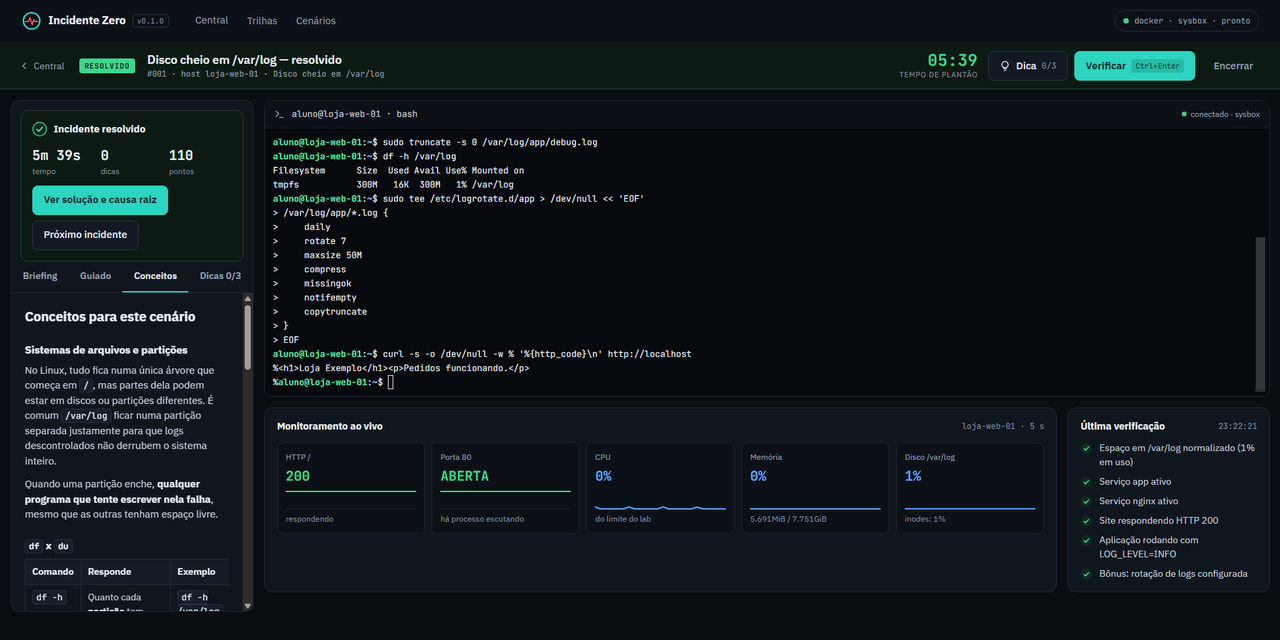Open the Cenários navigation item
1280x640 pixels.
(x=315, y=21)
